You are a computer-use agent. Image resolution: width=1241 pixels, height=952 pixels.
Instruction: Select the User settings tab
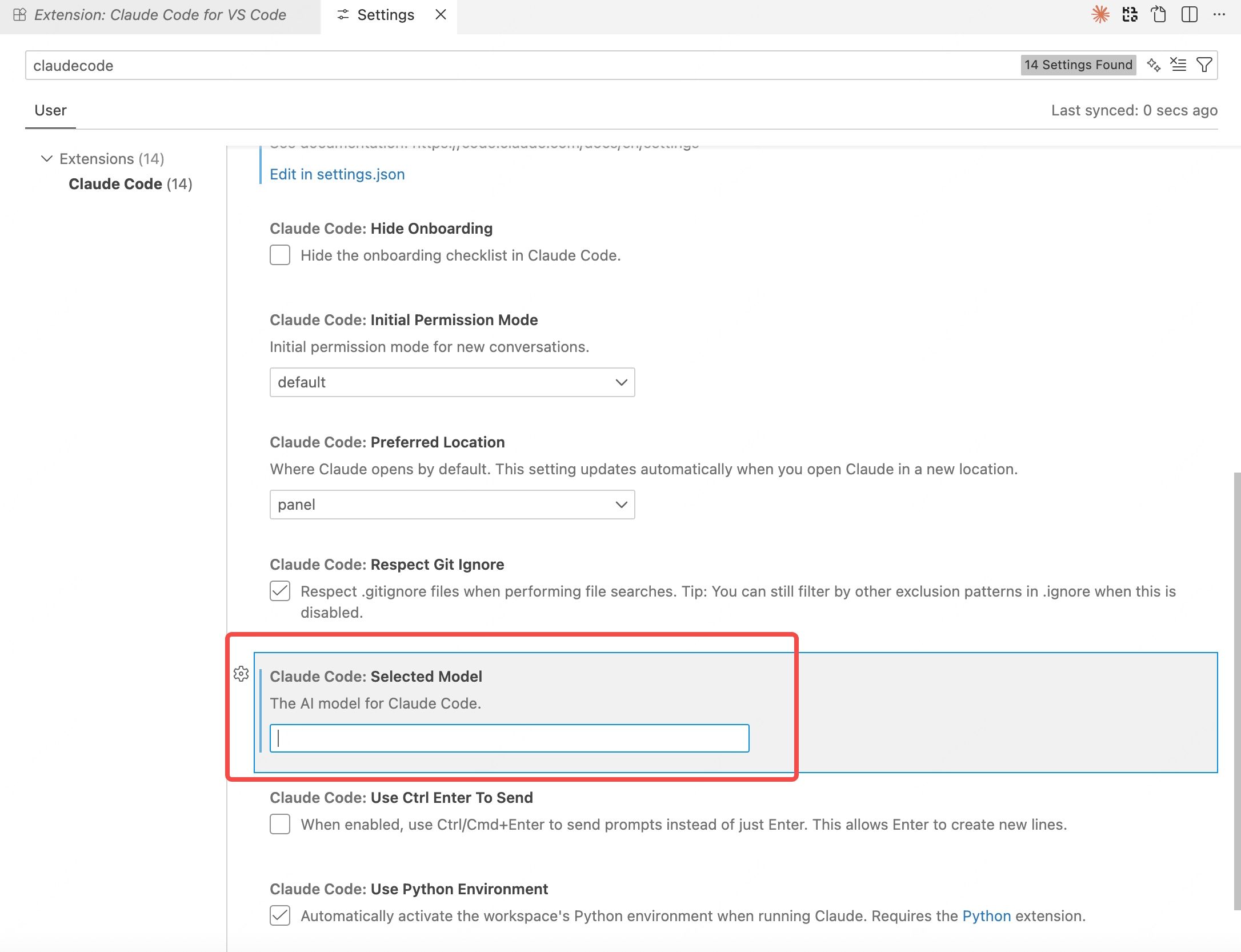click(x=50, y=110)
